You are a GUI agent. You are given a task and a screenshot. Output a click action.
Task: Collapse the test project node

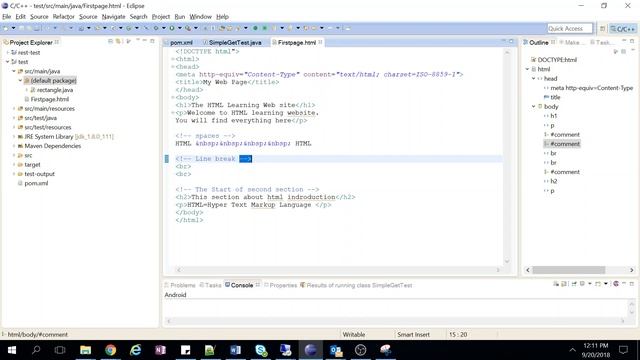[7, 62]
